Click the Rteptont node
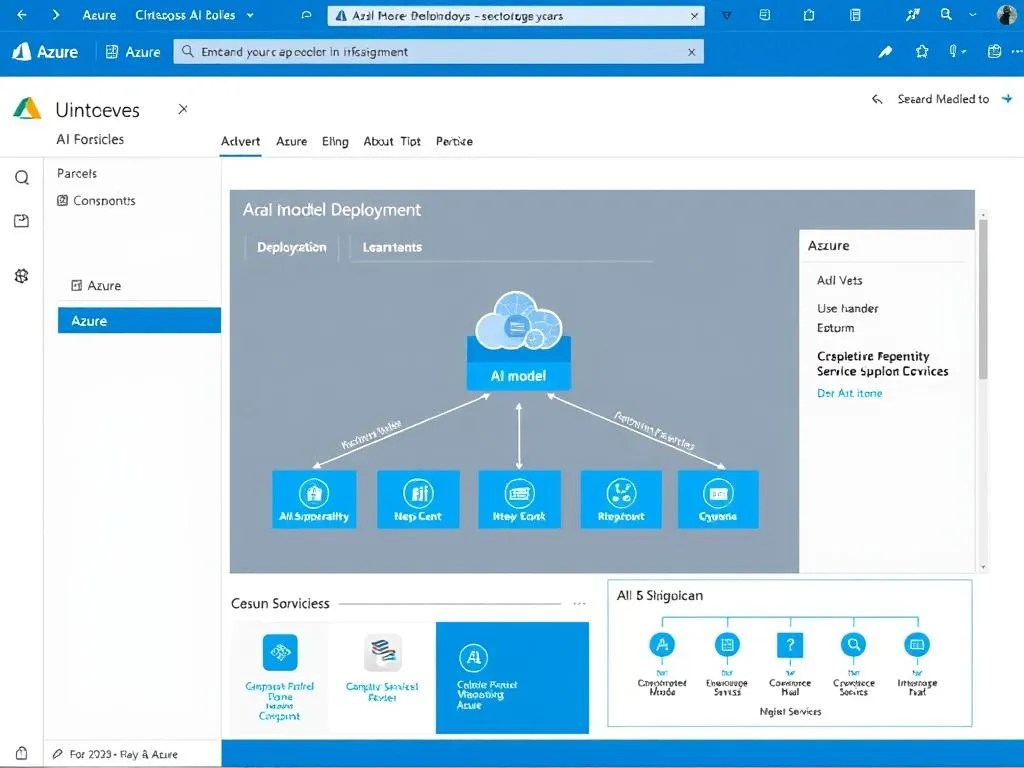Image resolution: width=1024 pixels, height=768 pixels. 621,500
